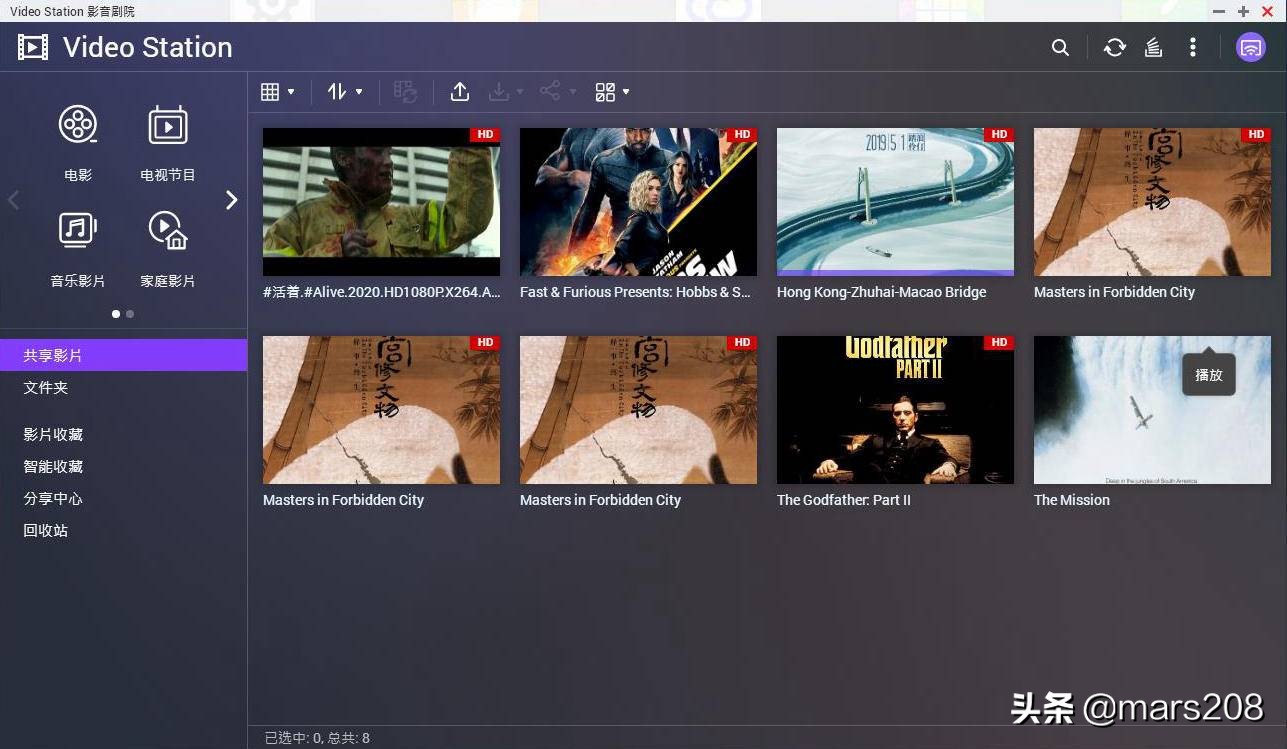Open Recycle Bin (回收站) in sidebar
Image resolution: width=1287 pixels, height=749 pixels.
46,530
